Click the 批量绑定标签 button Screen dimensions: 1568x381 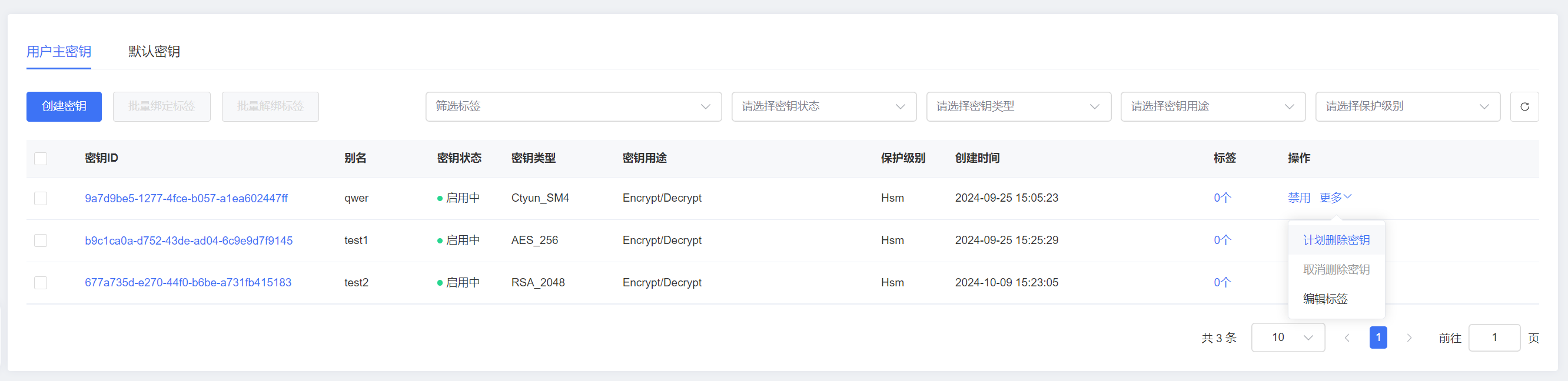pos(162,106)
